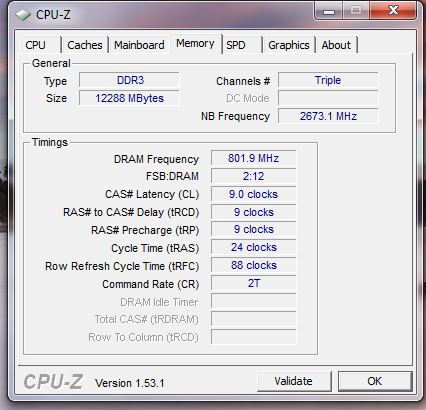The image size is (426, 410).
Task: Select the 2673.1 MHz NB Frequency value
Action: [x=328, y=116]
